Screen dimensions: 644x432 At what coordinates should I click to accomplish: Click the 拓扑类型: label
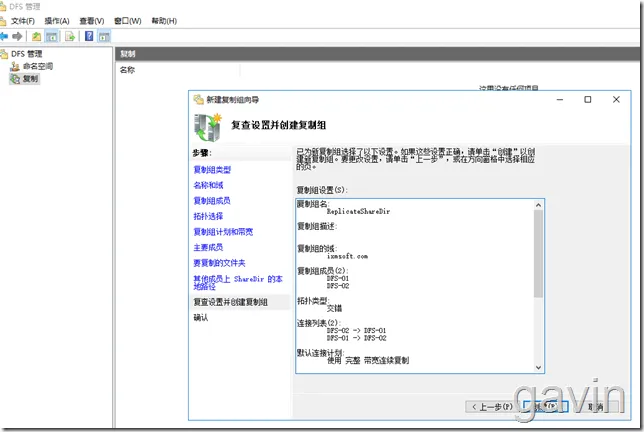pos(313,301)
